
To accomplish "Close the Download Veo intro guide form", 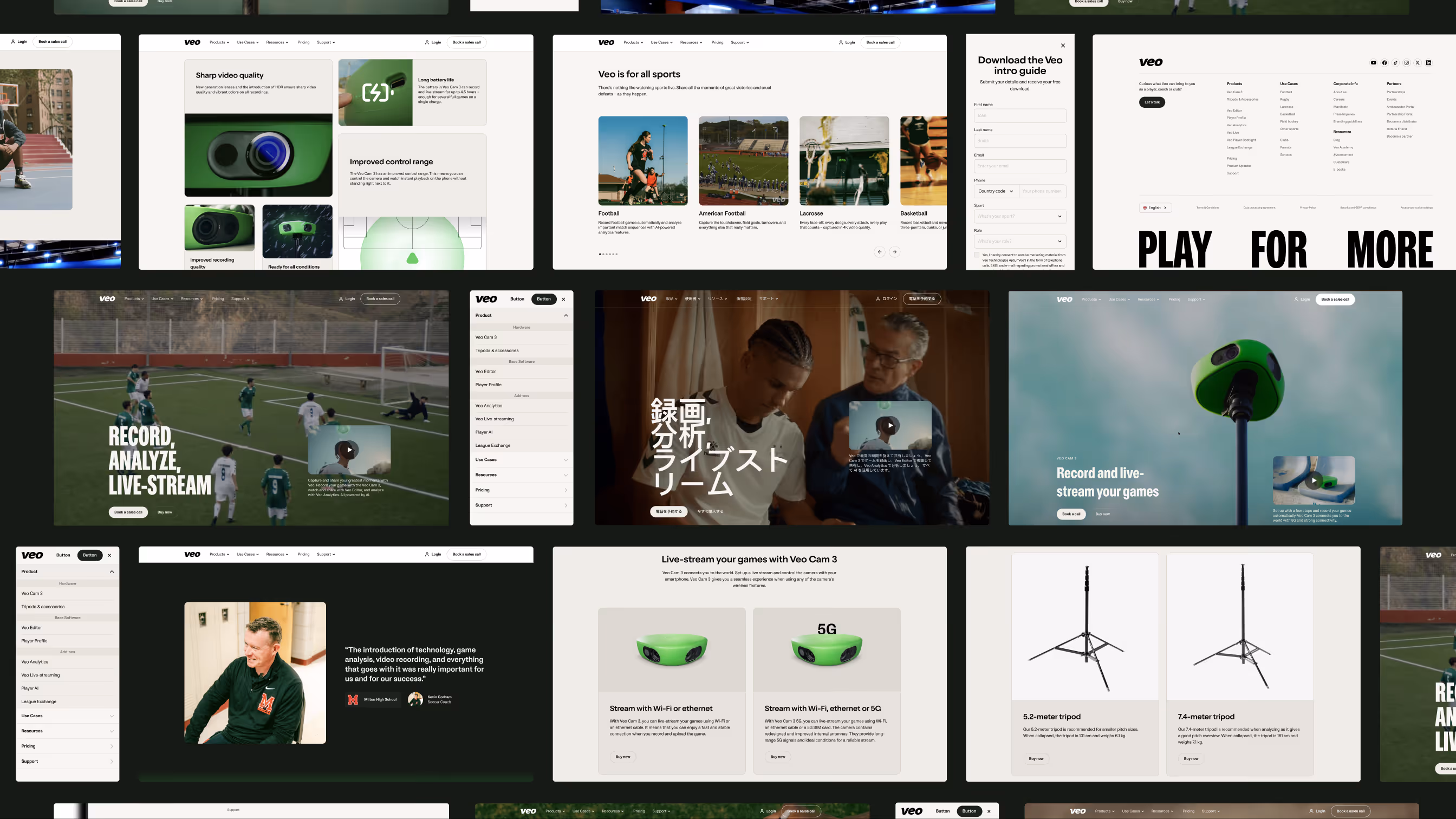I will (x=1063, y=46).
